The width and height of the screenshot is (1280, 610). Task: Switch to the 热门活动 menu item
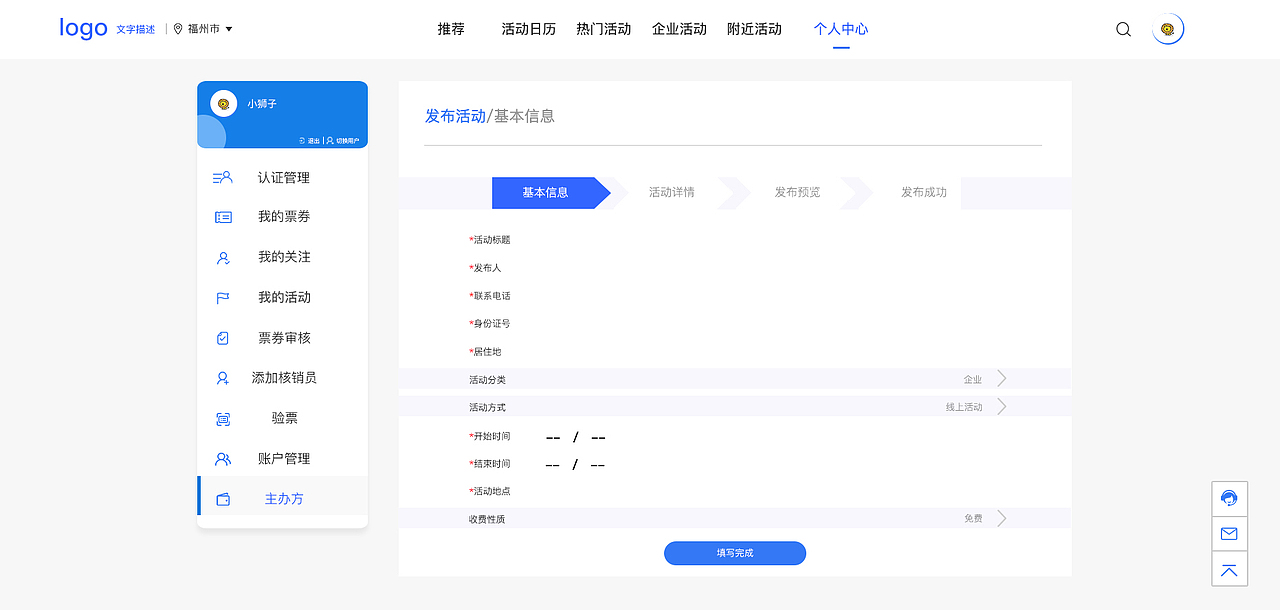pos(603,29)
